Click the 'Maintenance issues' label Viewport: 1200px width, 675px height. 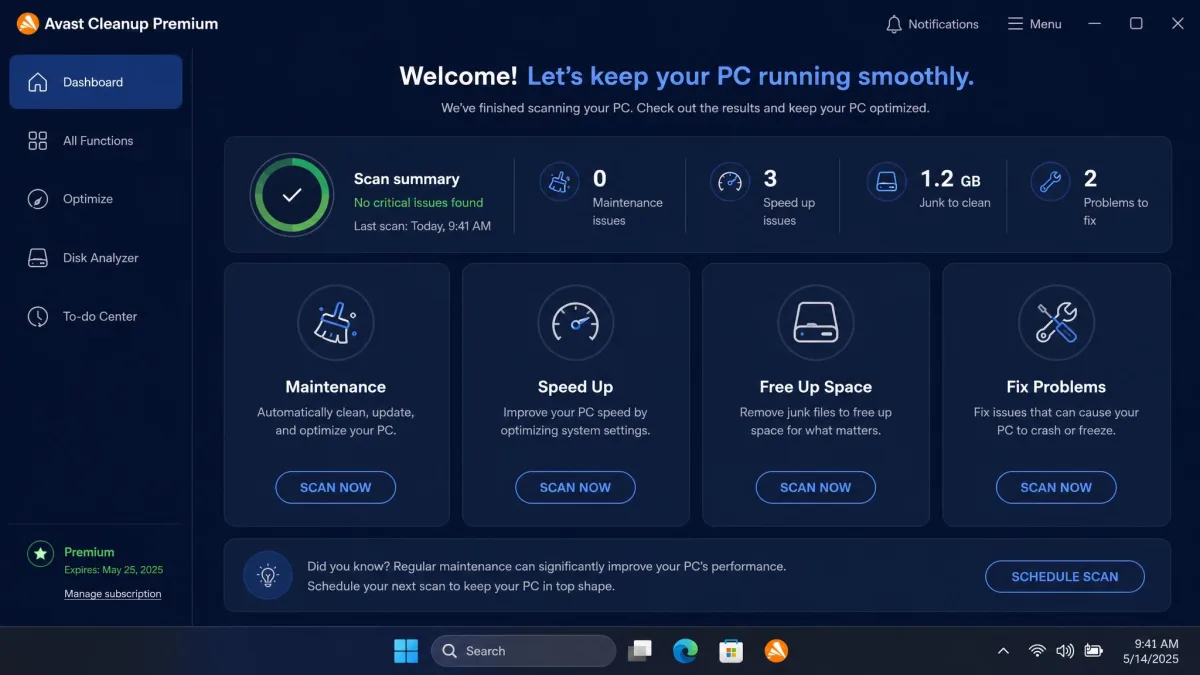point(628,212)
